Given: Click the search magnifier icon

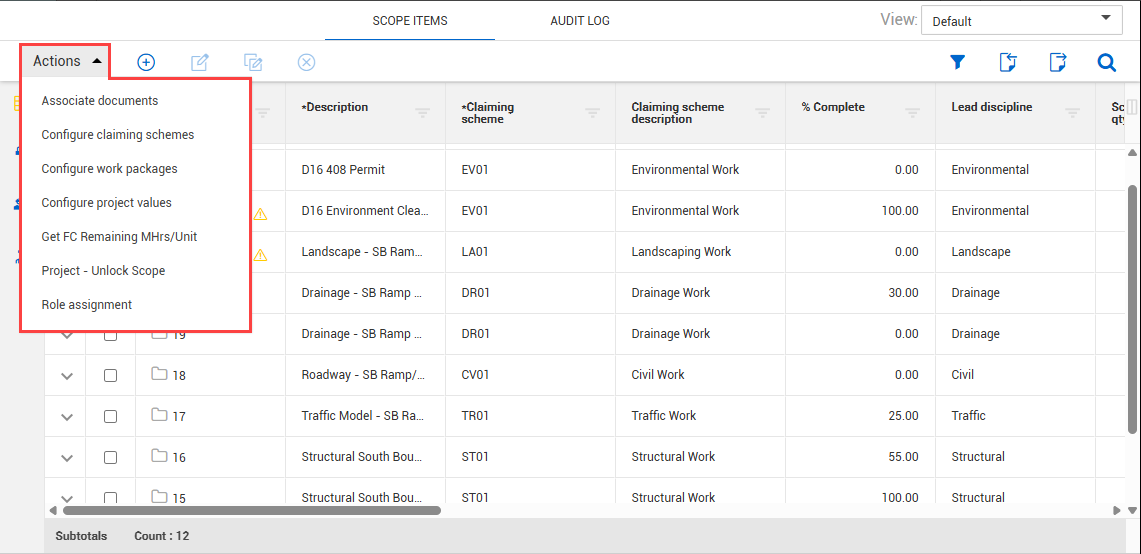Looking at the screenshot, I should click(1106, 62).
